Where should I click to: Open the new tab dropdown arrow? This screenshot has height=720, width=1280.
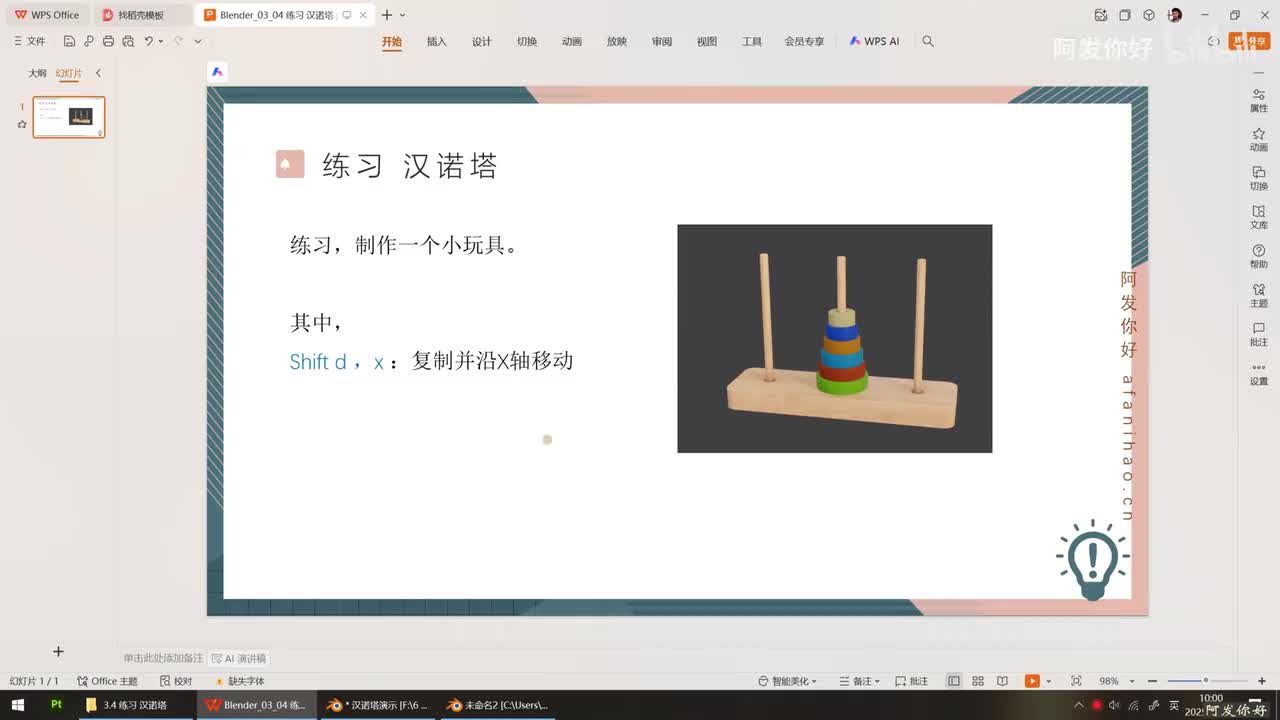point(403,15)
